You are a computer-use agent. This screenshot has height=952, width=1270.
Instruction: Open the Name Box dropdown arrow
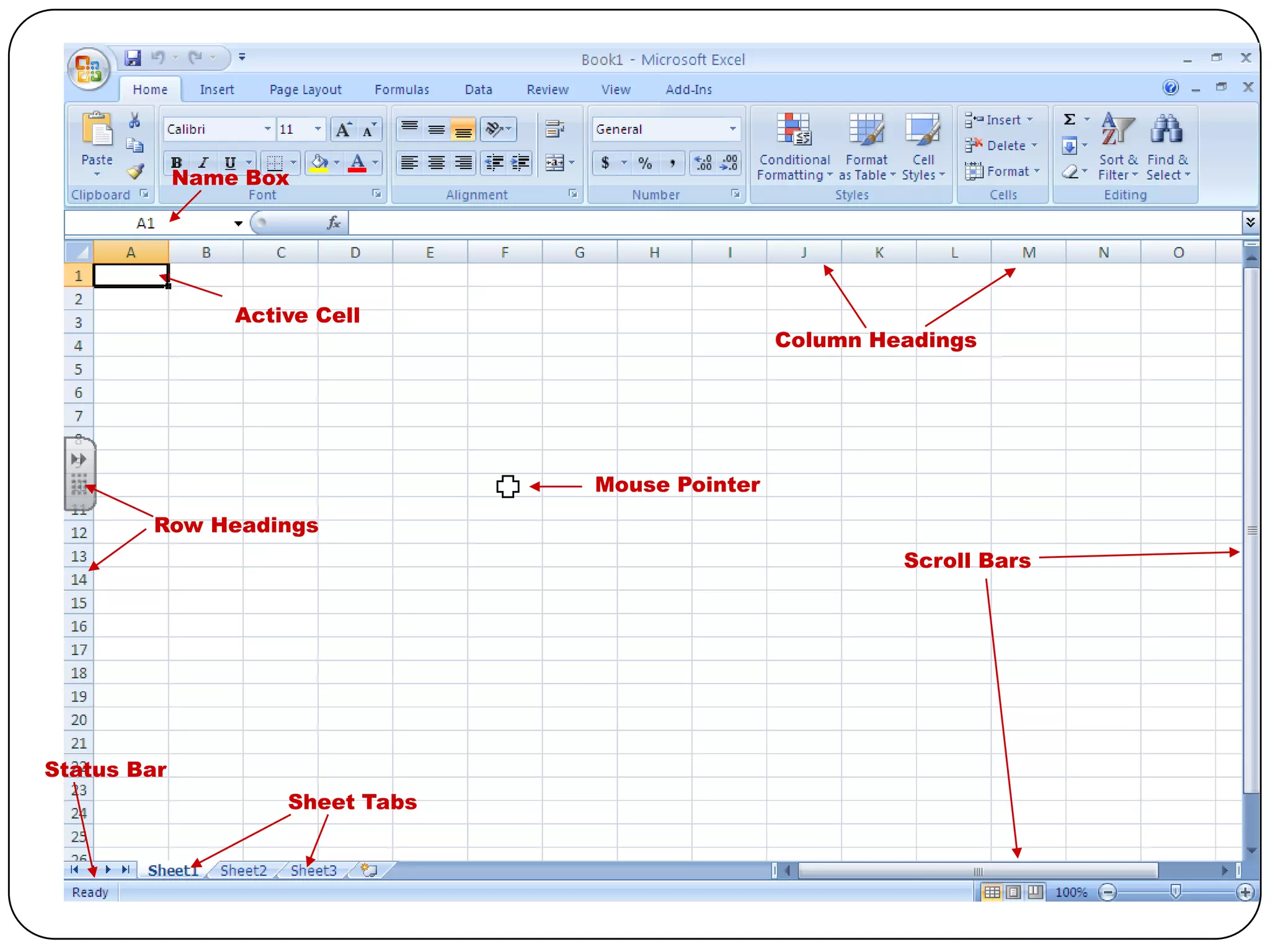[x=238, y=223]
